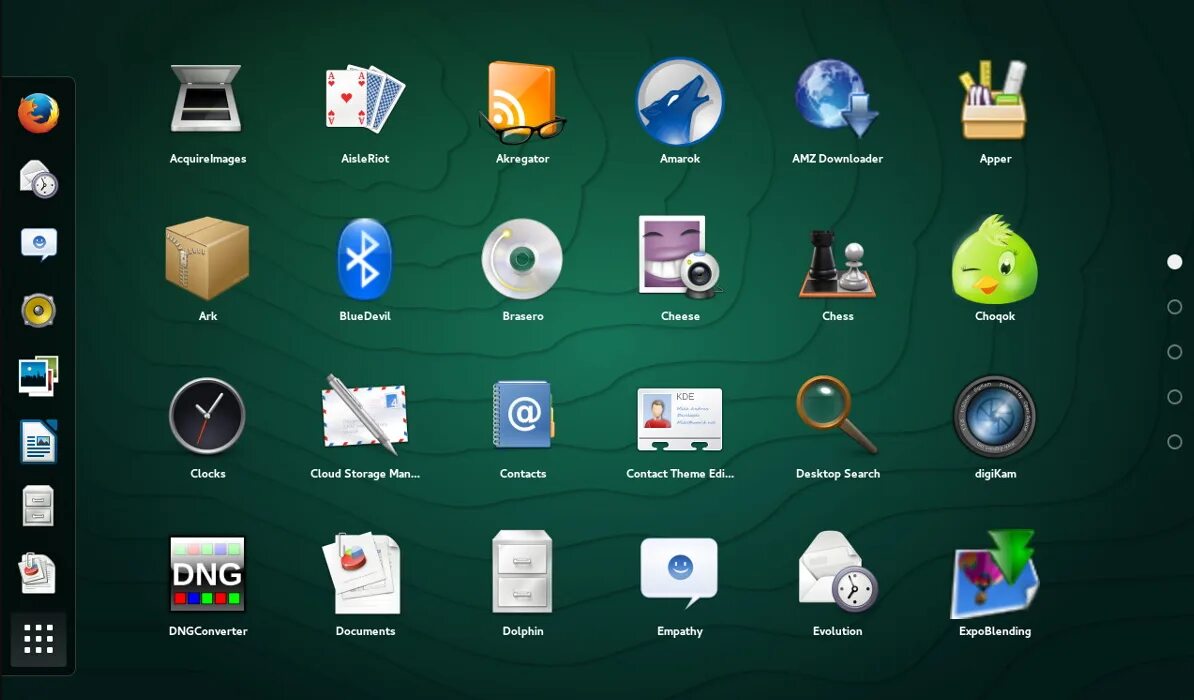Launch Choqok microblogging client
The height and width of the screenshot is (700, 1194).
[994, 259]
